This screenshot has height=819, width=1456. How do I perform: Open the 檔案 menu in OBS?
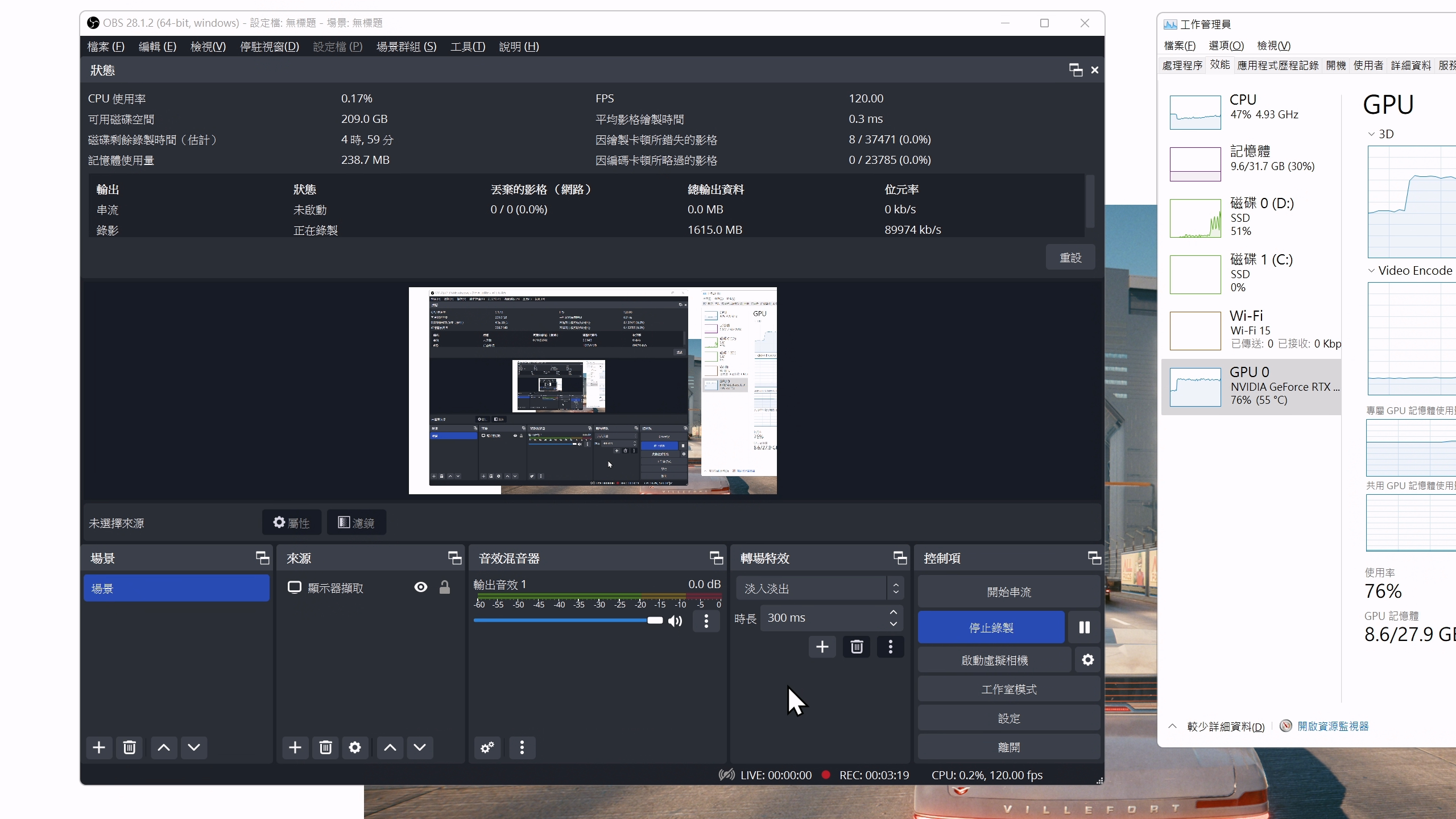[106, 47]
